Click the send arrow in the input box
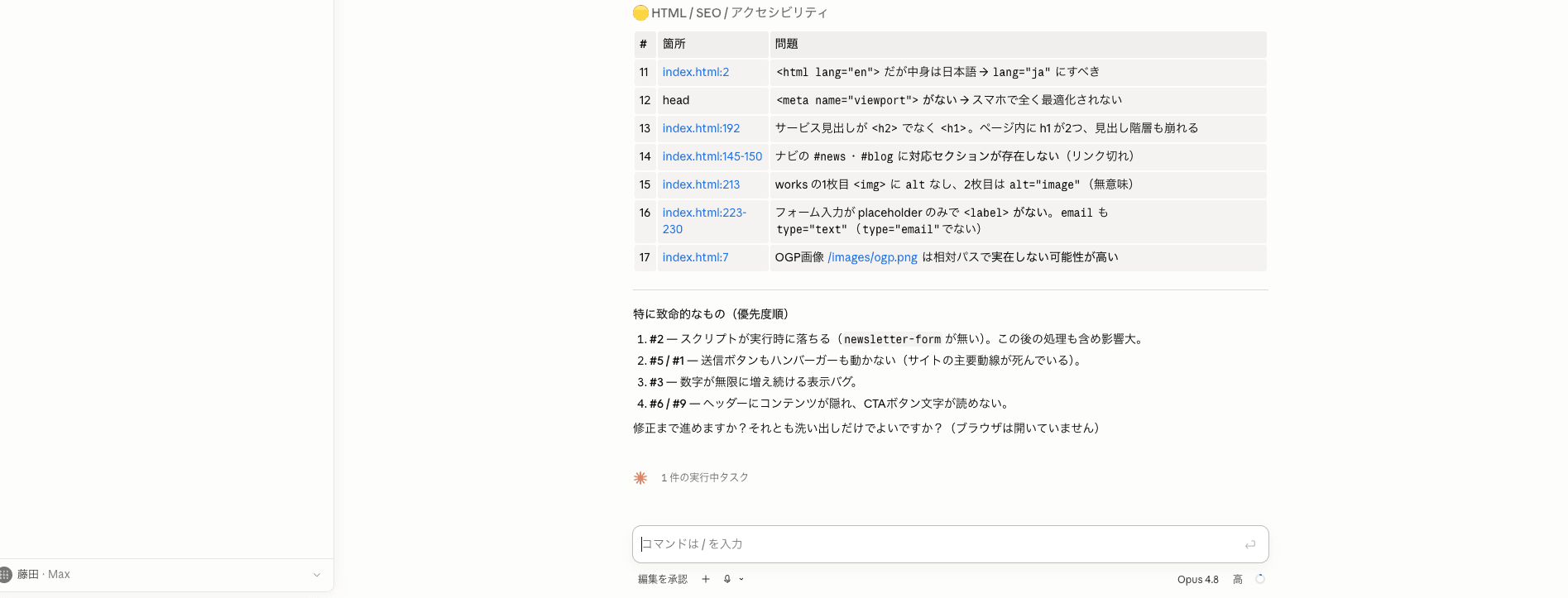 [x=1249, y=544]
